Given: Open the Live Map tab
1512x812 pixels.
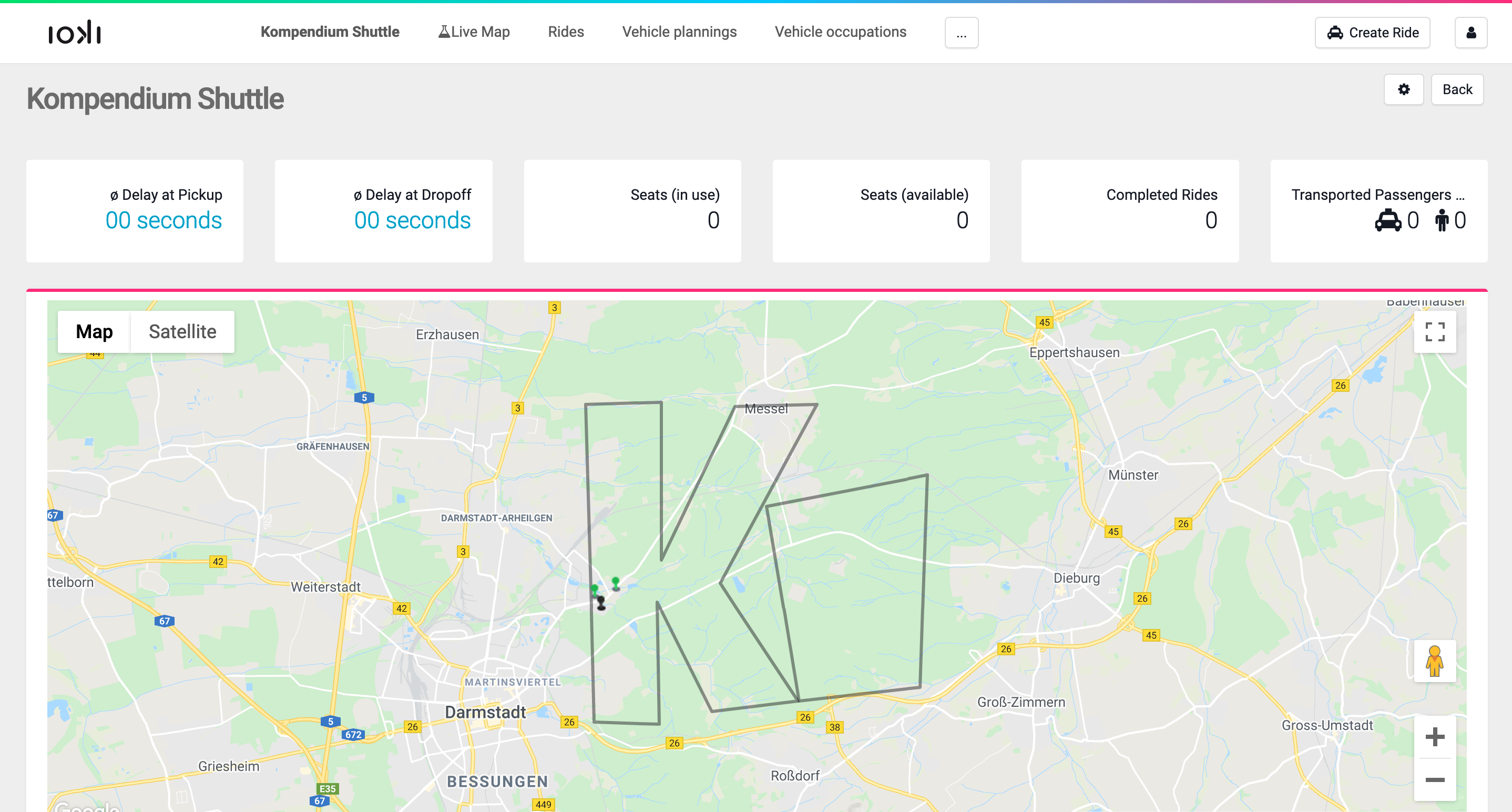Looking at the screenshot, I should [474, 32].
